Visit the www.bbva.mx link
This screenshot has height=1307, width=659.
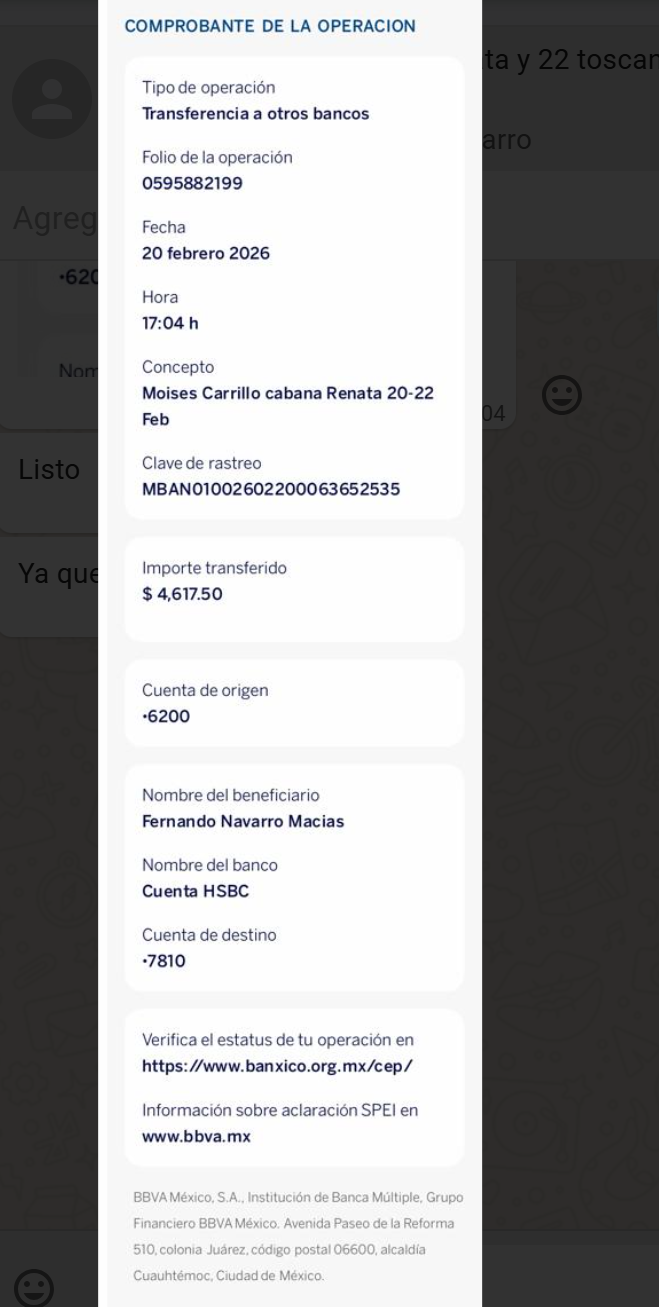(x=196, y=1136)
